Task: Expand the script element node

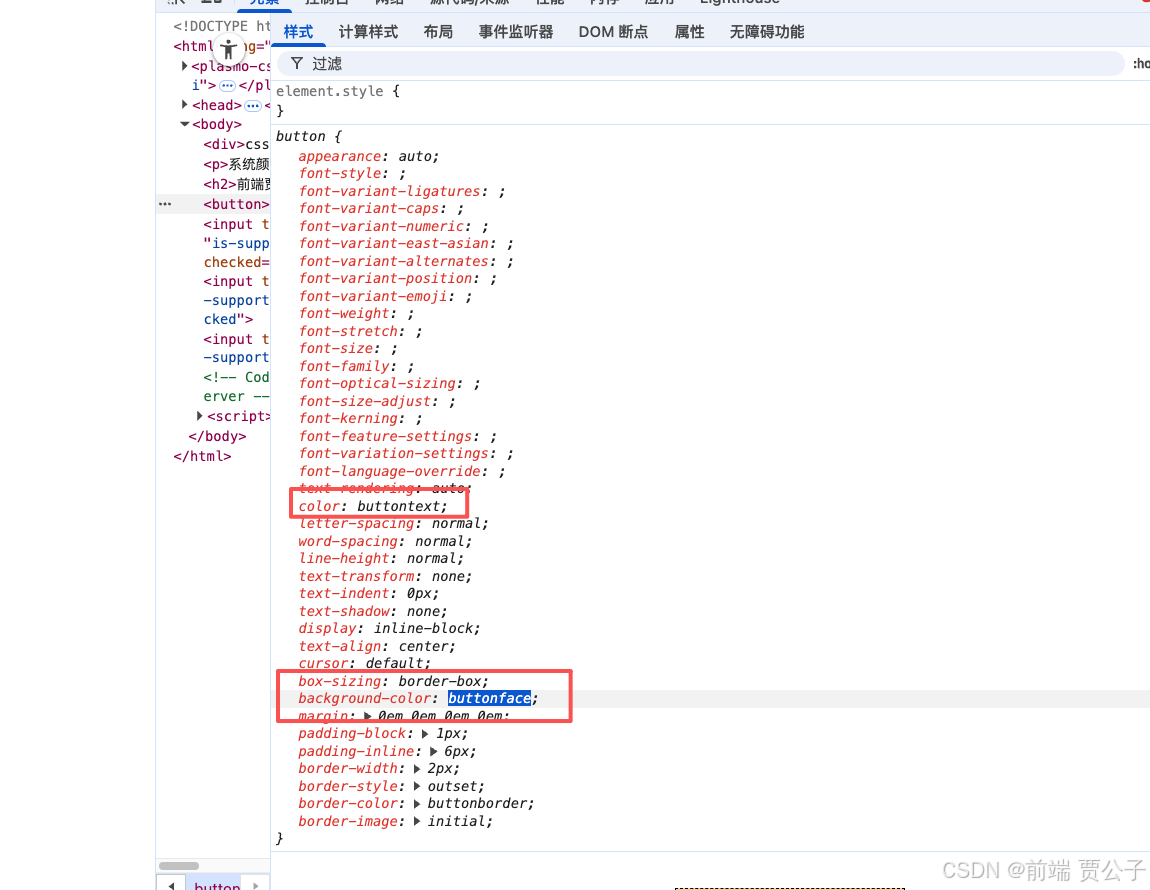Action: [199, 415]
